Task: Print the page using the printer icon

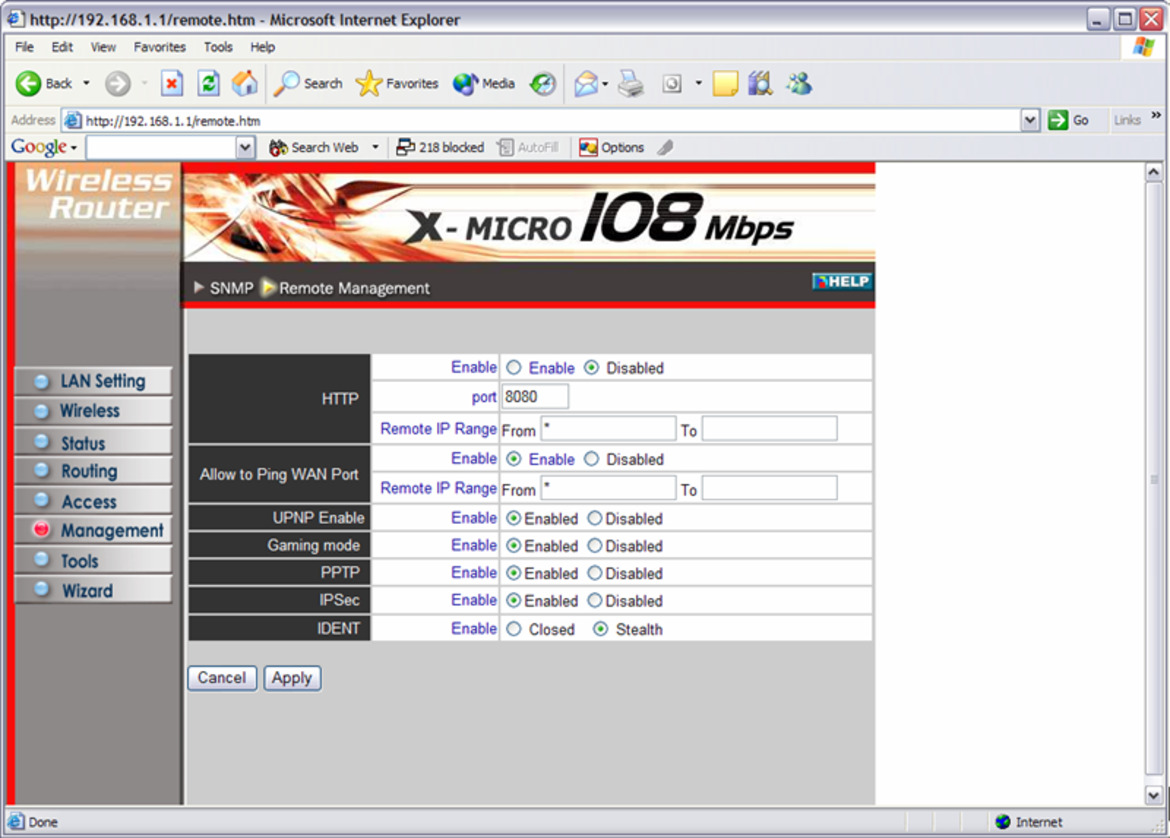Action: (x=631, y=84)
